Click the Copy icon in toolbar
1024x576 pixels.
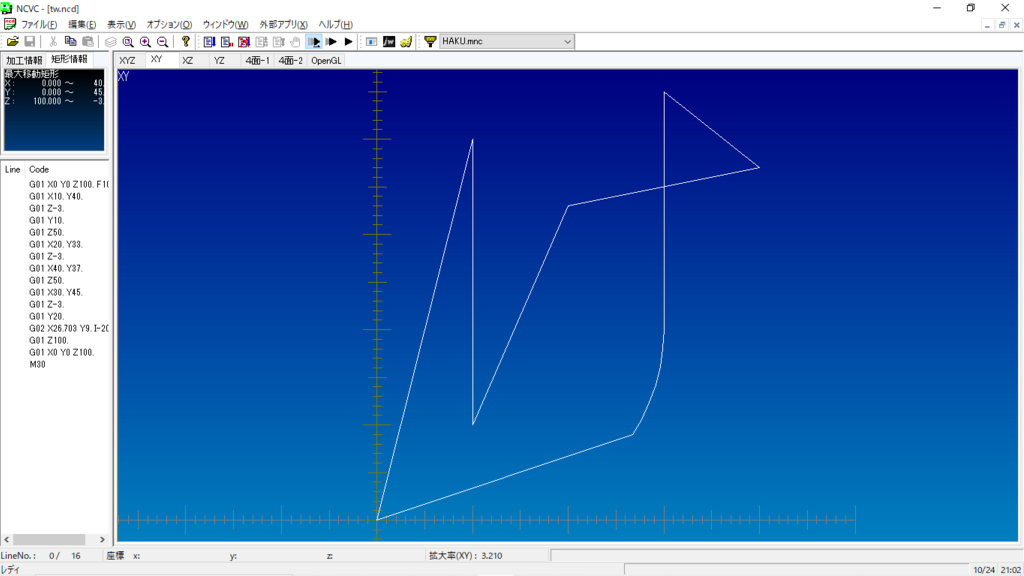click(x=71, y=42)
